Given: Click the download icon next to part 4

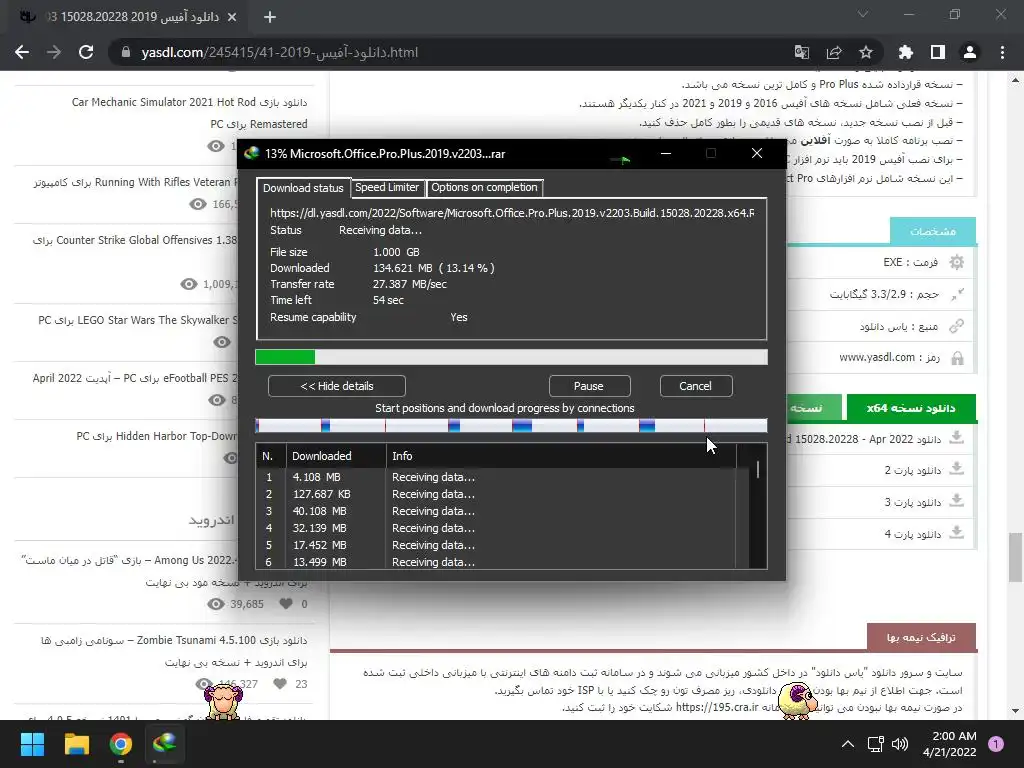Looking at the screenshot, I should [x=957, y=532].
